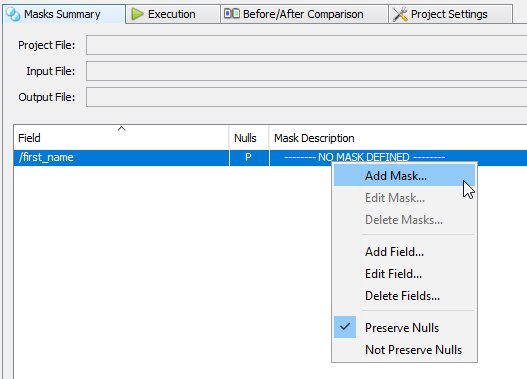
Task: Switch to the Masks Summary tab
Action: [64, 14]
